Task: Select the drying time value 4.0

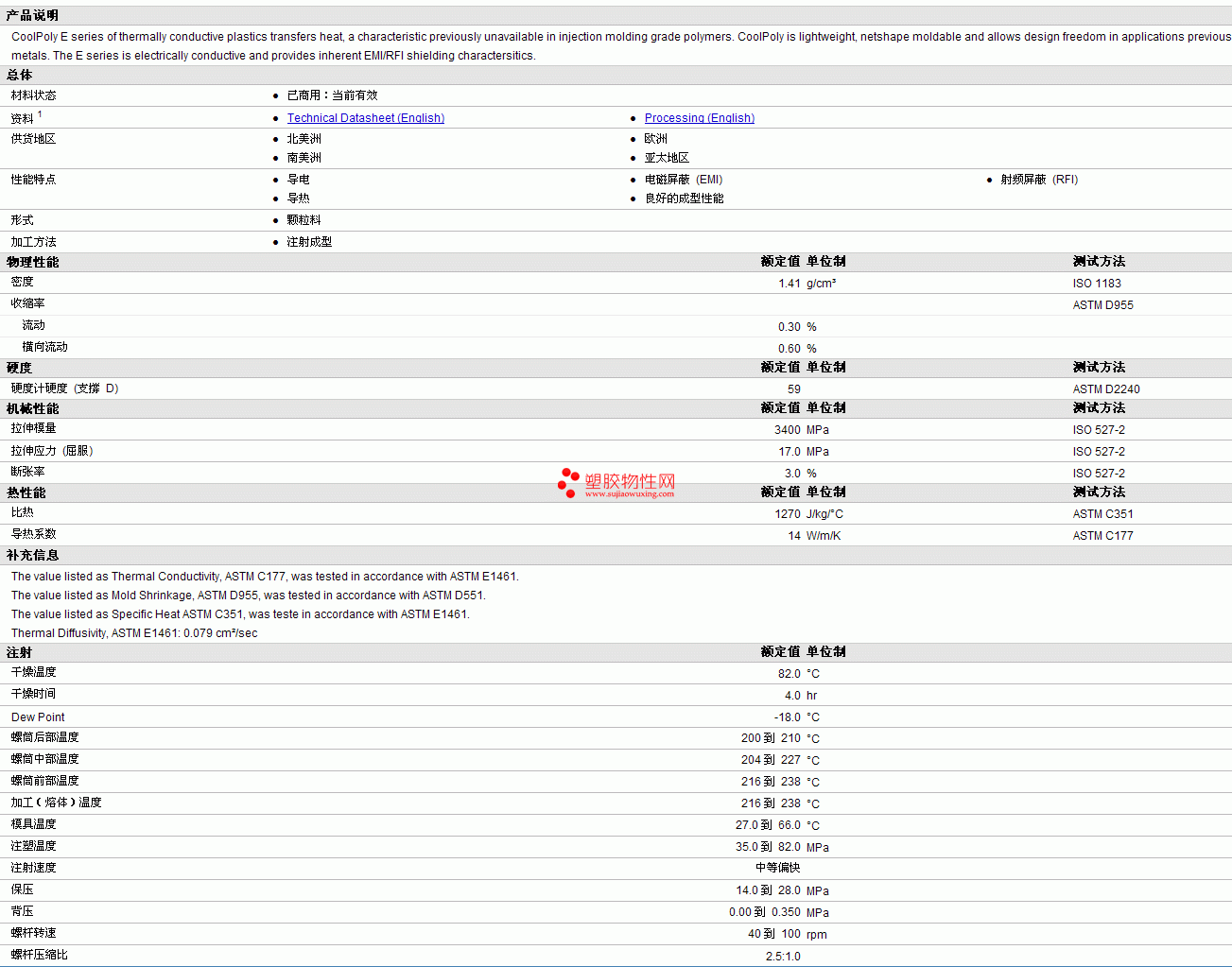Action: tap(792, 696)
